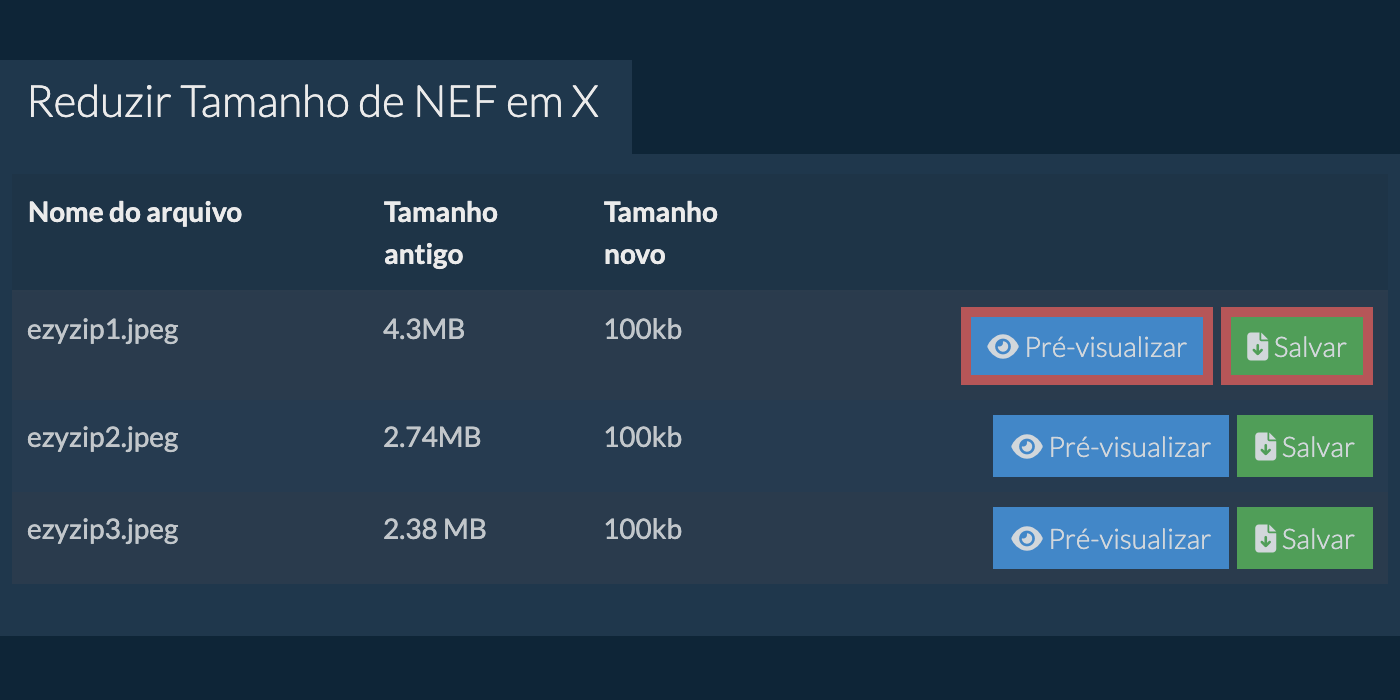Click the 'Reduzir Tamanho de NEF em X' header tab

click(314, 102)
